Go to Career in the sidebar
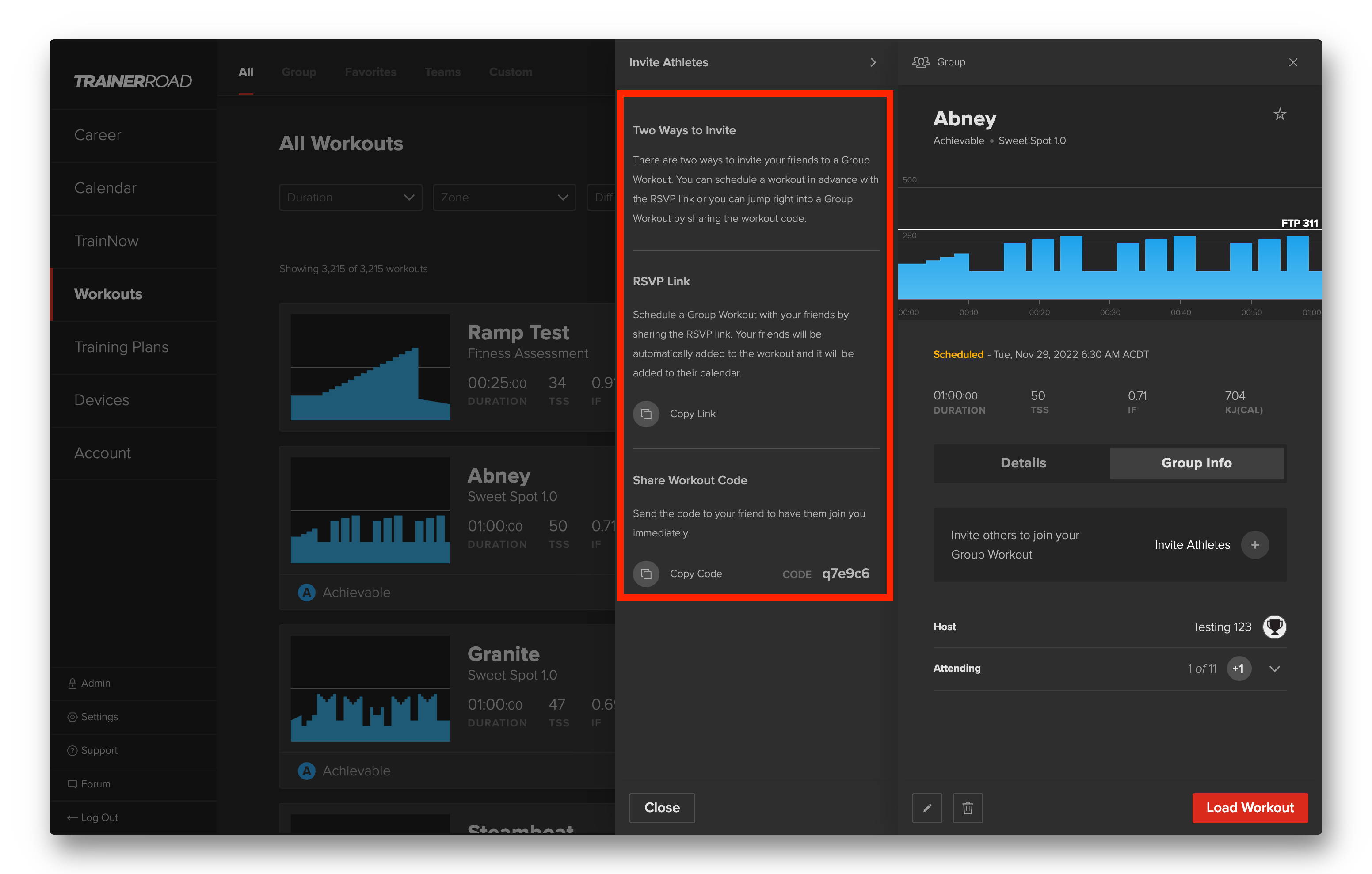The width and height of the screenshot is (1372, 874). click(x=133, y=135)
